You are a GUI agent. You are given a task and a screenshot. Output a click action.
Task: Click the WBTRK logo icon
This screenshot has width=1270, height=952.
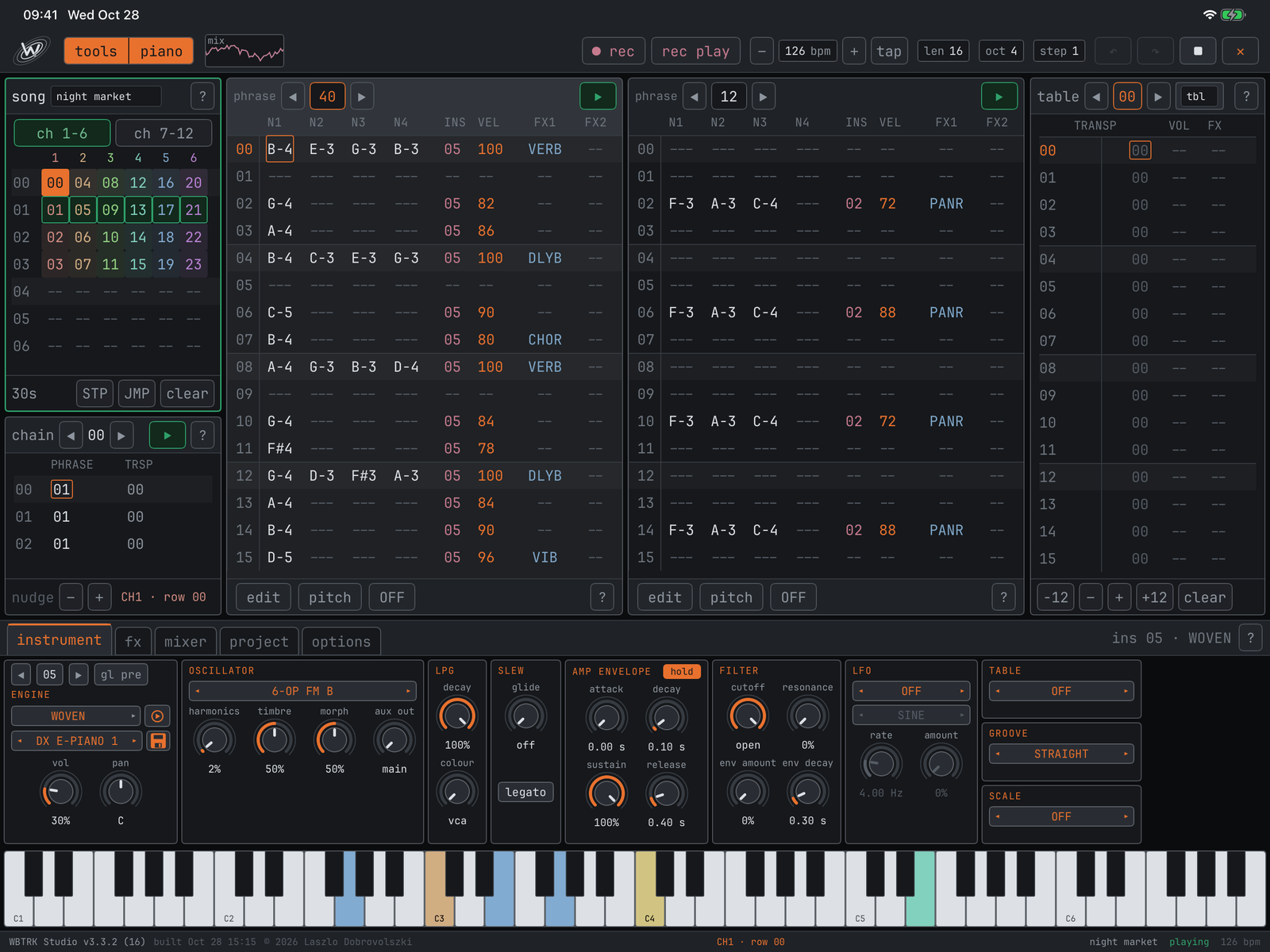coord(31,51)
